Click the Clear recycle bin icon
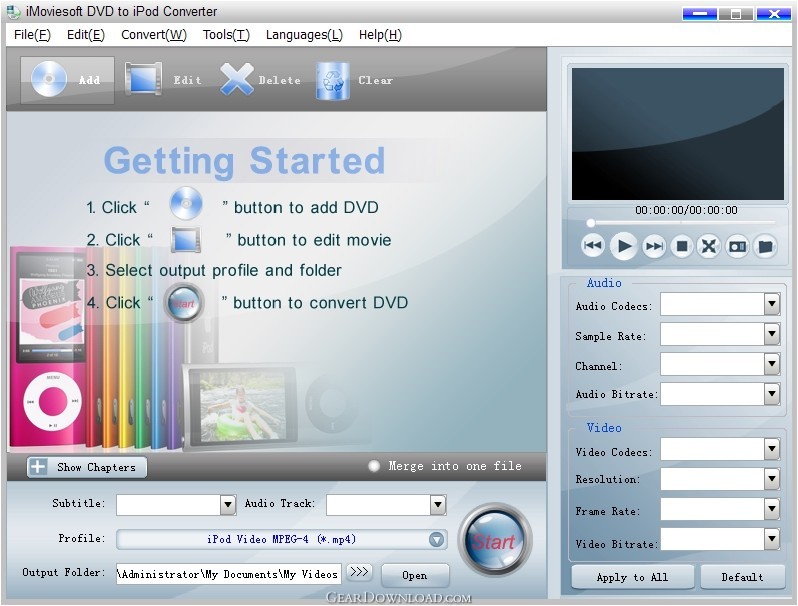Viewport: 798px width, 606px height. (332, 80)
